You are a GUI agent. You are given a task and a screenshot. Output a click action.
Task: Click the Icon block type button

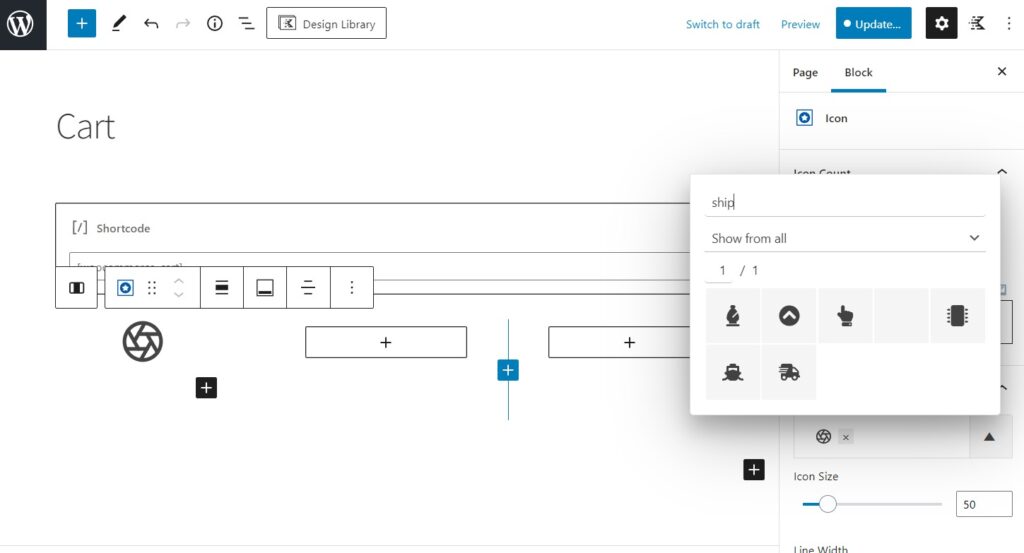click(x=125, y=287)
